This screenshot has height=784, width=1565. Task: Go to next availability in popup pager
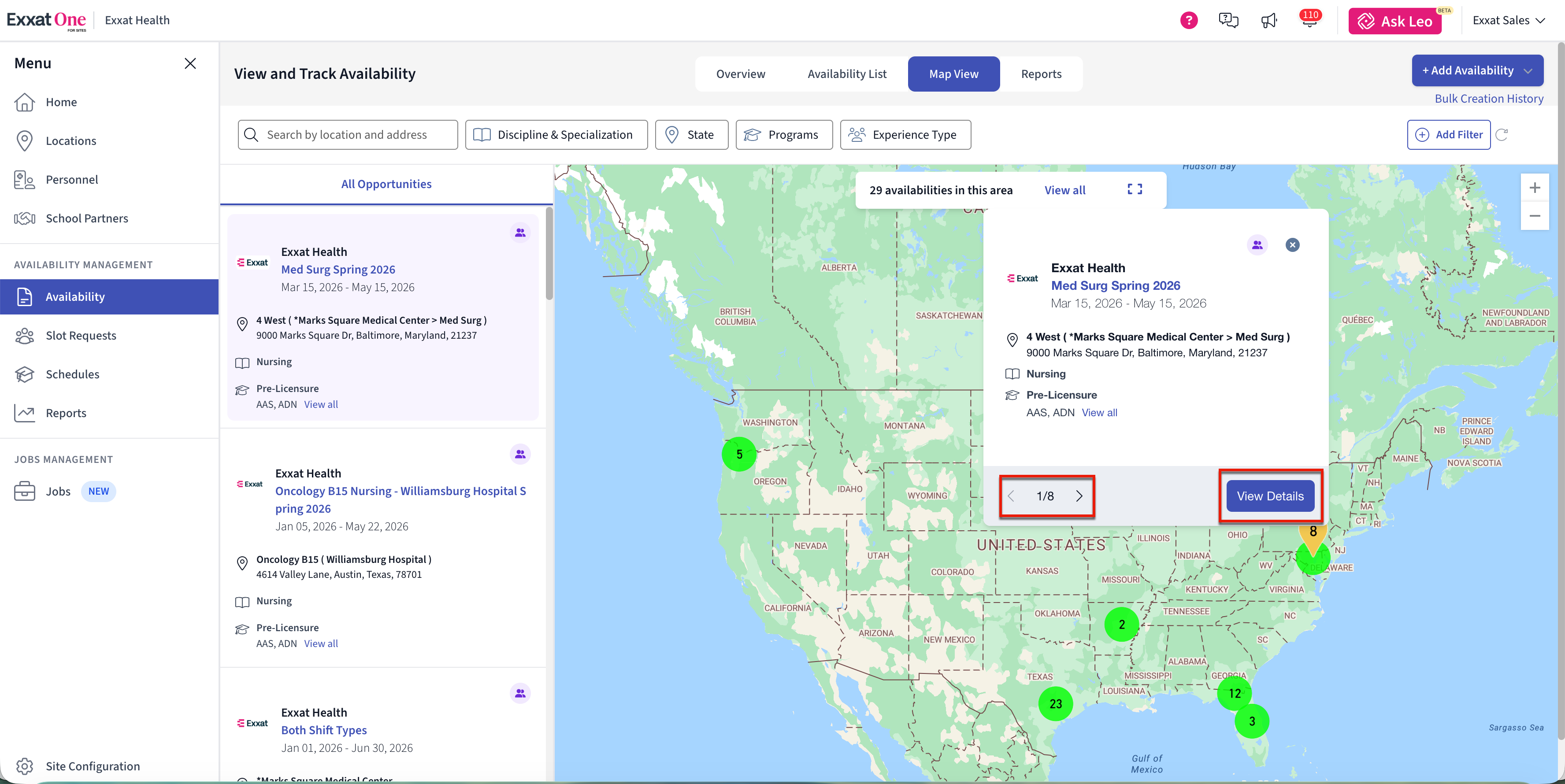click(1079, 496)
